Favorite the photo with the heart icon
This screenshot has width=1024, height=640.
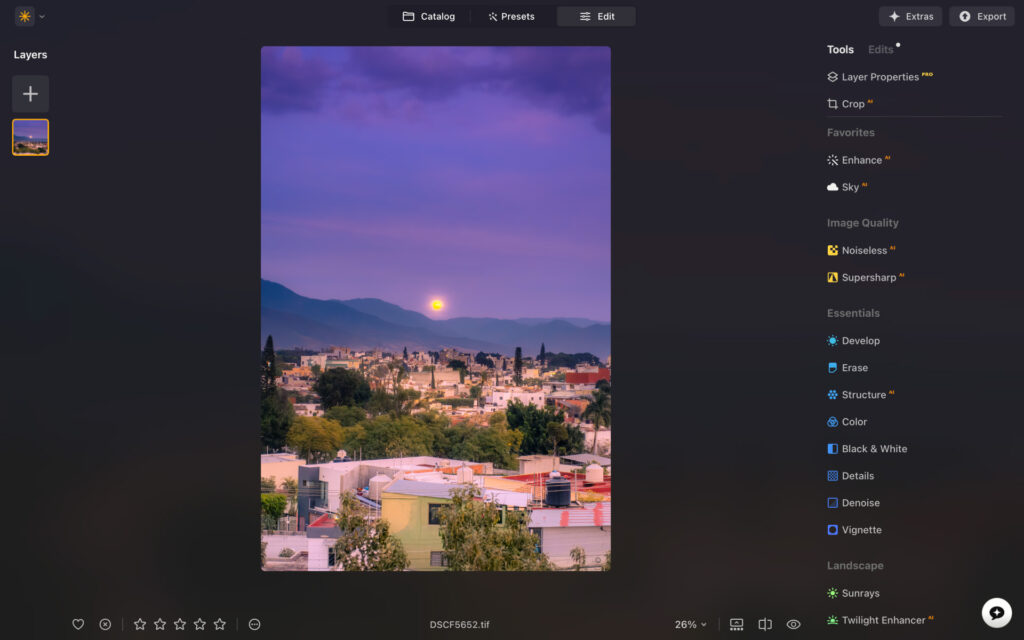point(78,624)
